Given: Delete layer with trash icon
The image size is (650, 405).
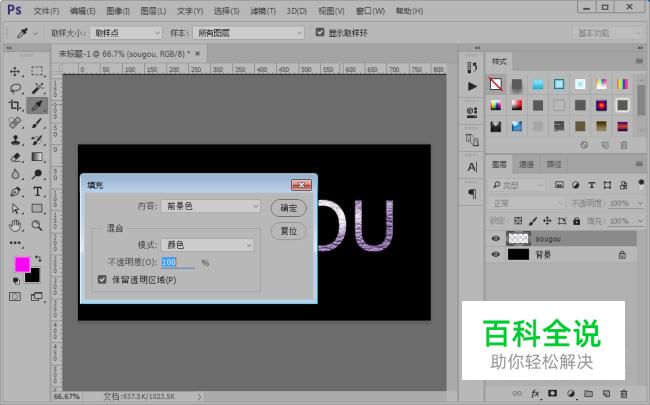Looking at the screenshot, I should (x=623, y=393).
